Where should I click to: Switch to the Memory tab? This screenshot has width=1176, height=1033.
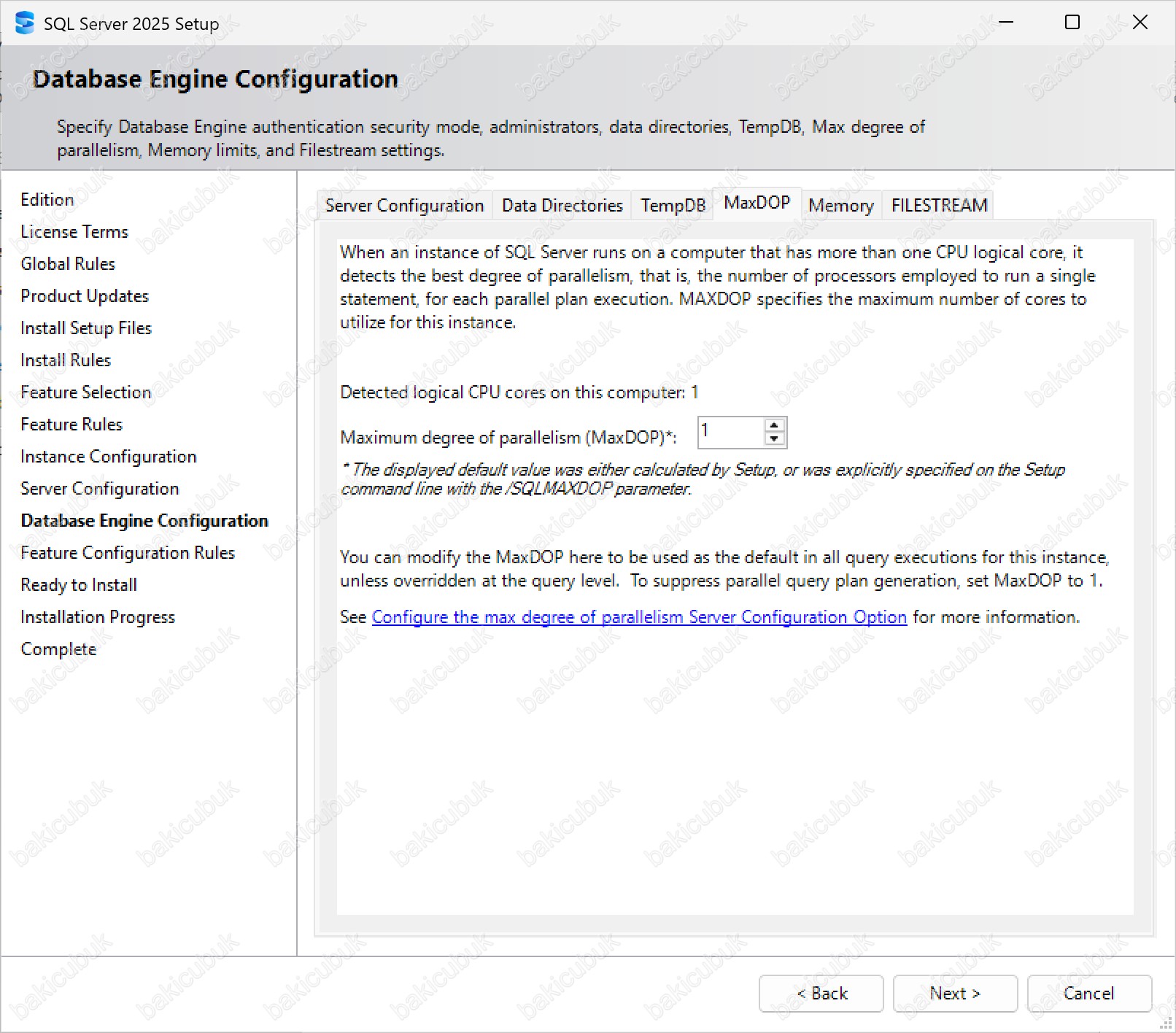(840, 206)
